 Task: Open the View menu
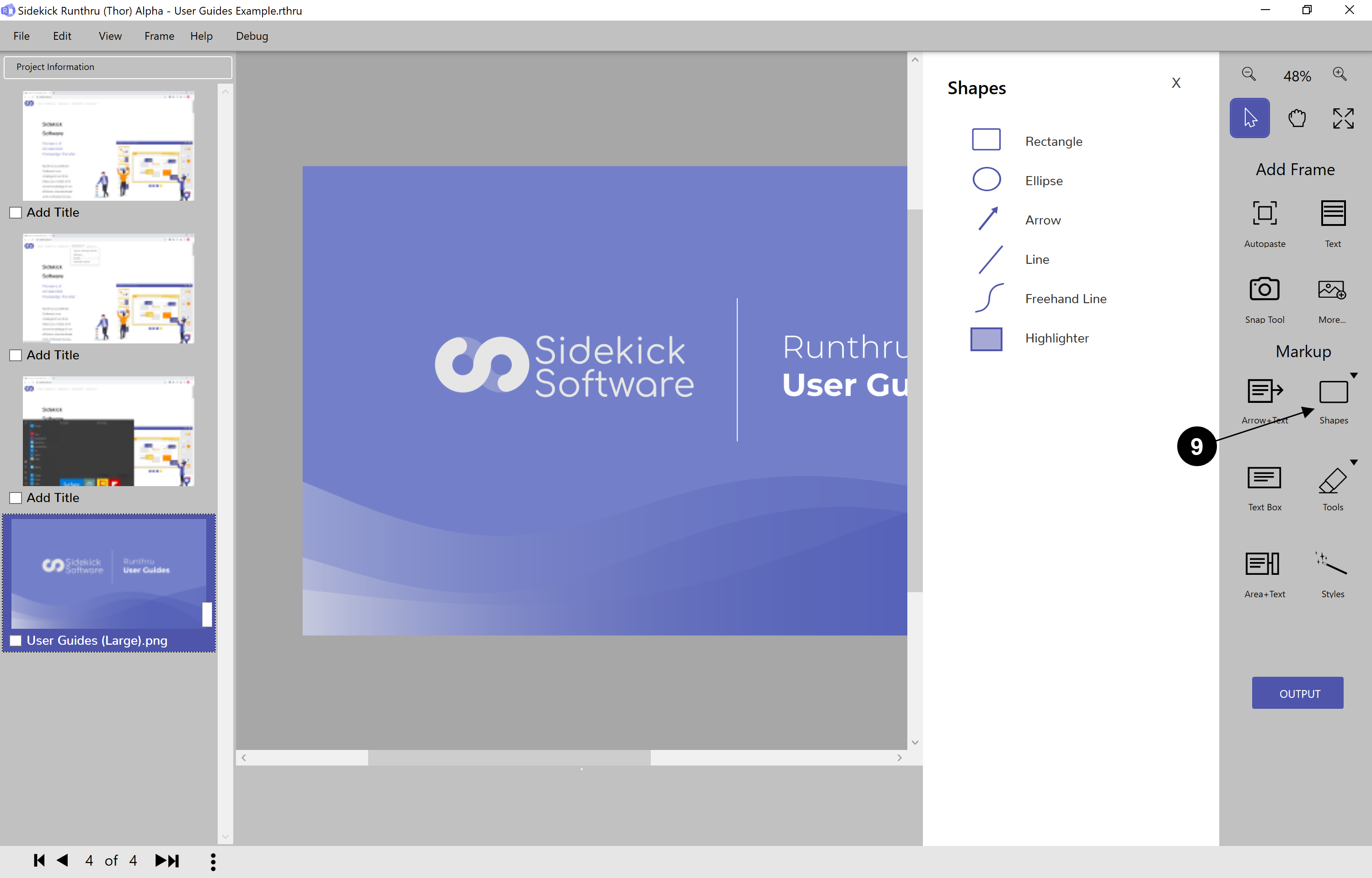[110, 36]
